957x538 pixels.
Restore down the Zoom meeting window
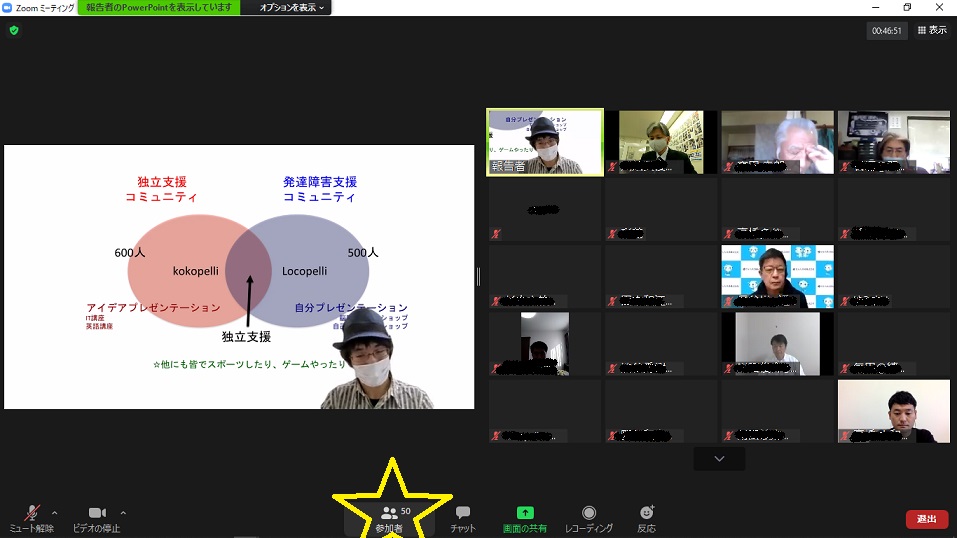(907, 7)
